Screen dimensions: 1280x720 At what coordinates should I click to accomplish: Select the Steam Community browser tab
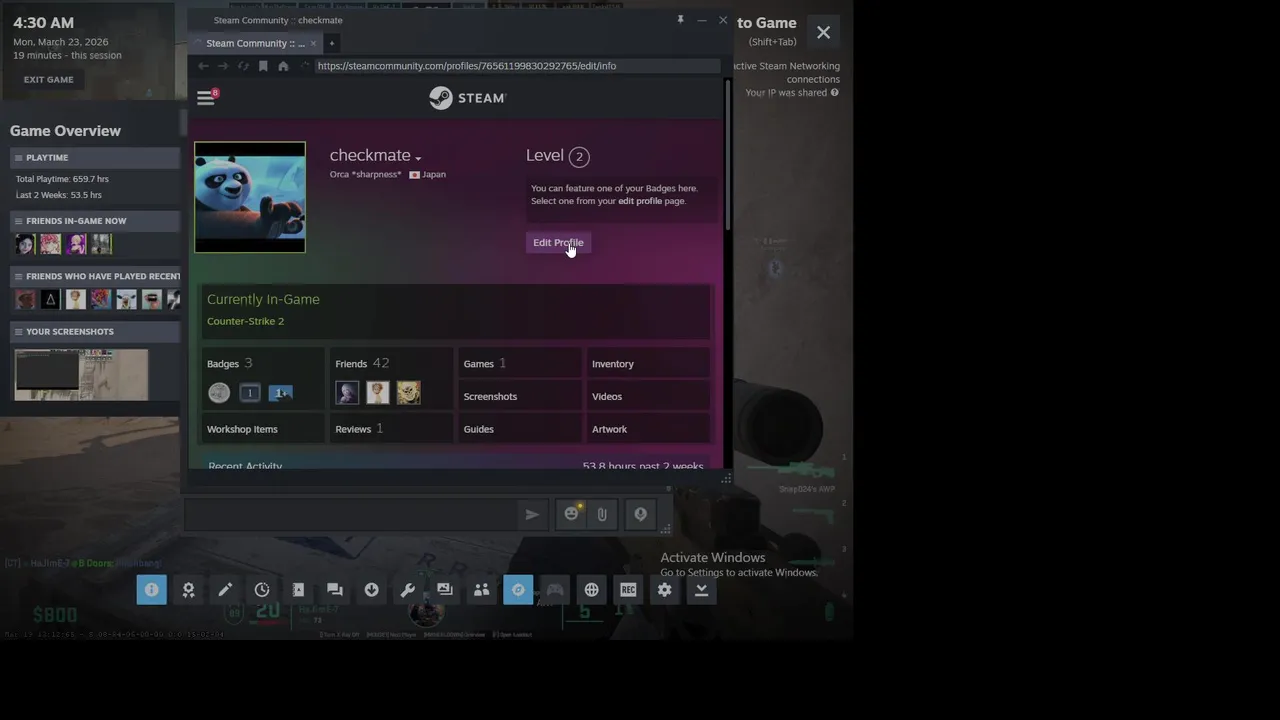[255, 43]
